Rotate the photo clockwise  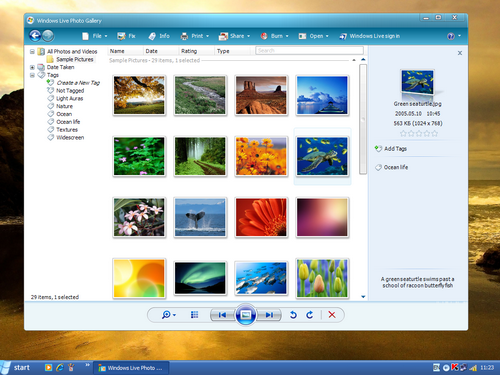click(x=310, y=315)
